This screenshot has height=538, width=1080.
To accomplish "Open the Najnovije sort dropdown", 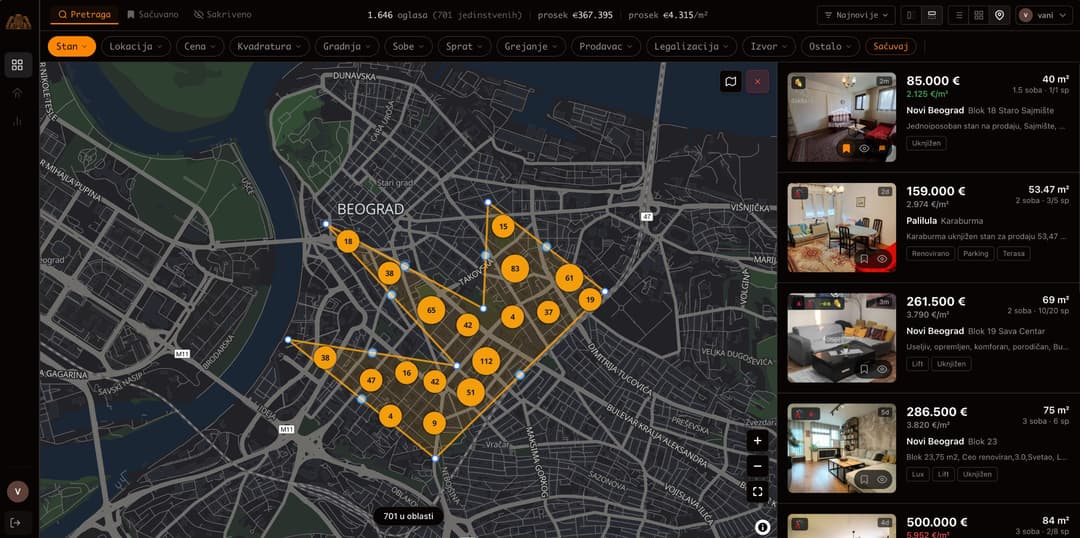I will click(855, 15).
